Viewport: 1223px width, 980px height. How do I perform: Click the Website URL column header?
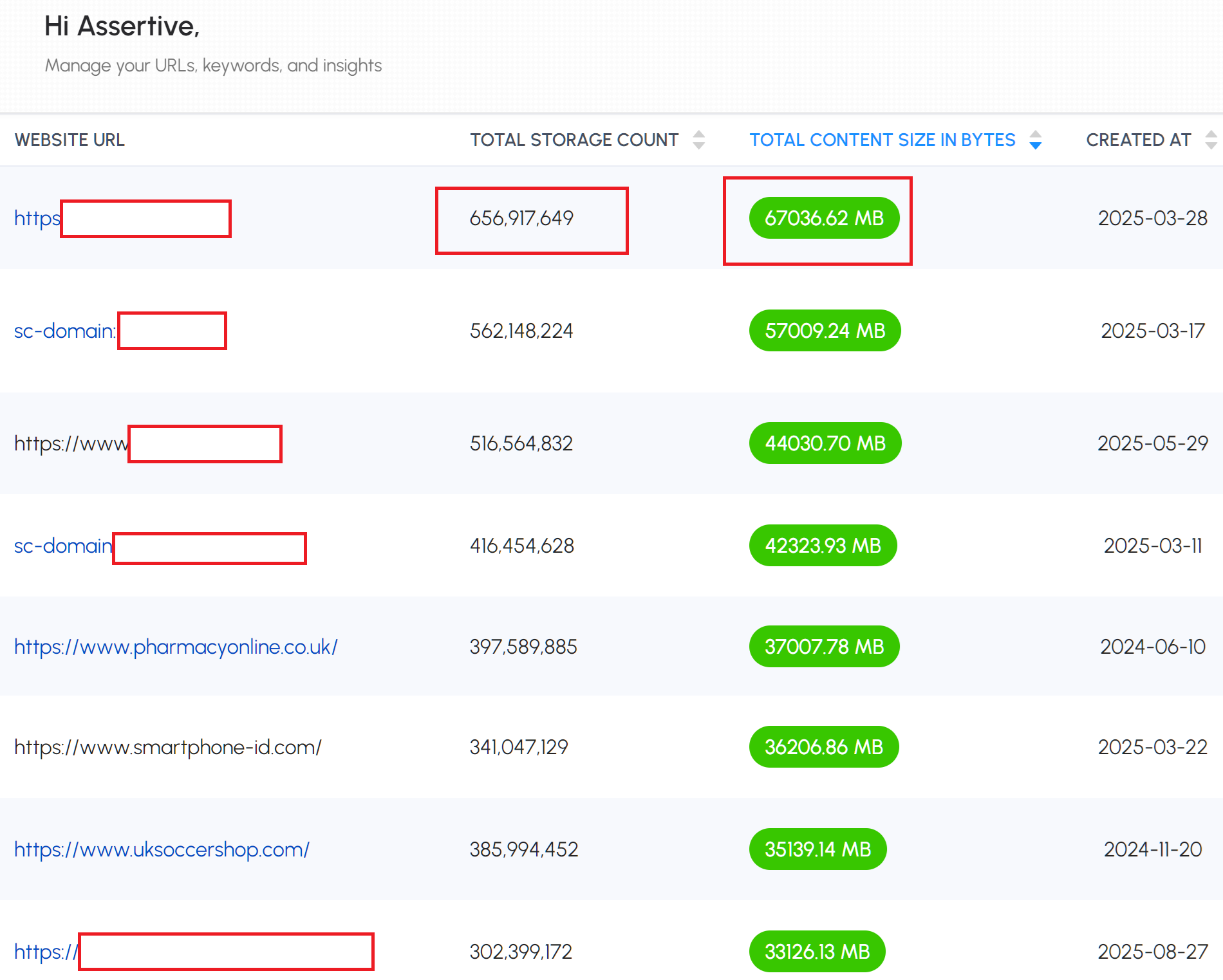coord(70,140)
